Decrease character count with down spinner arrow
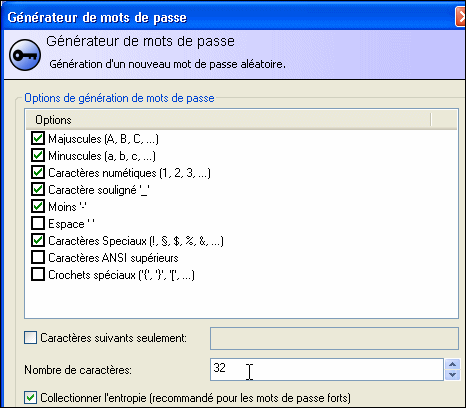The width and height of the screenshot is (466, 408). click(452, 375)
